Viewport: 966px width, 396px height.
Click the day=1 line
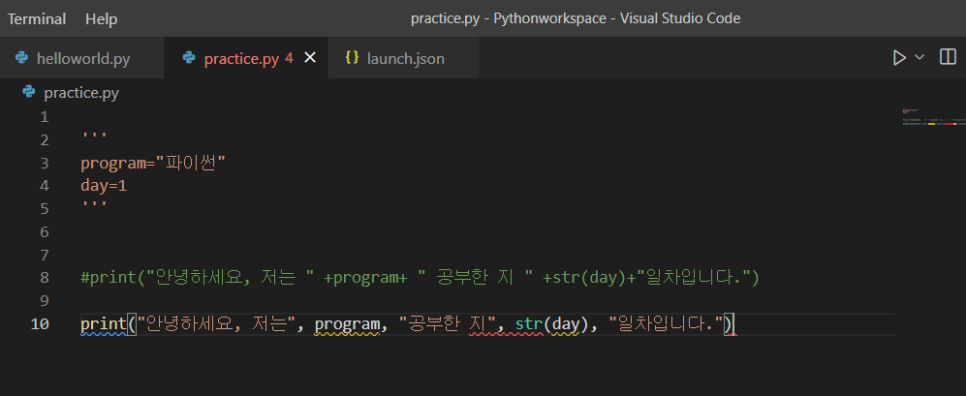pyautogui.click(x=104, y=186)
